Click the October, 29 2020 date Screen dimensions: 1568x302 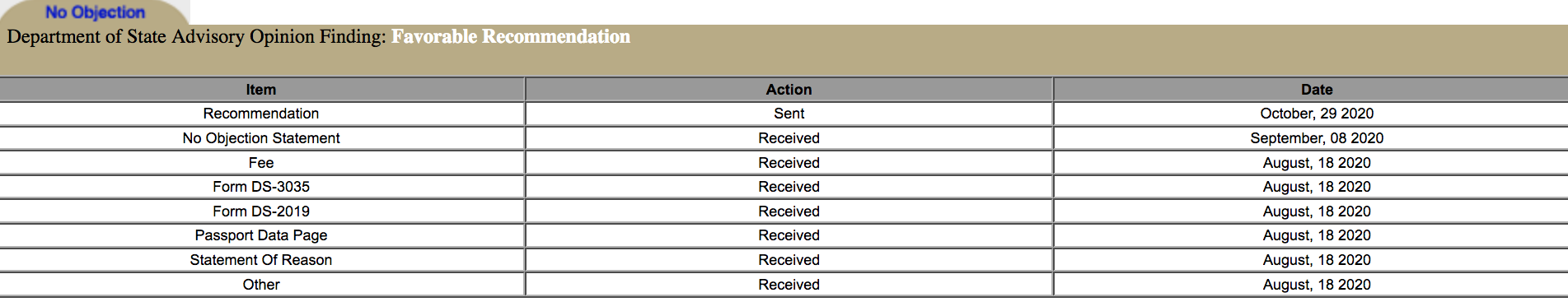pos(1317,114)
